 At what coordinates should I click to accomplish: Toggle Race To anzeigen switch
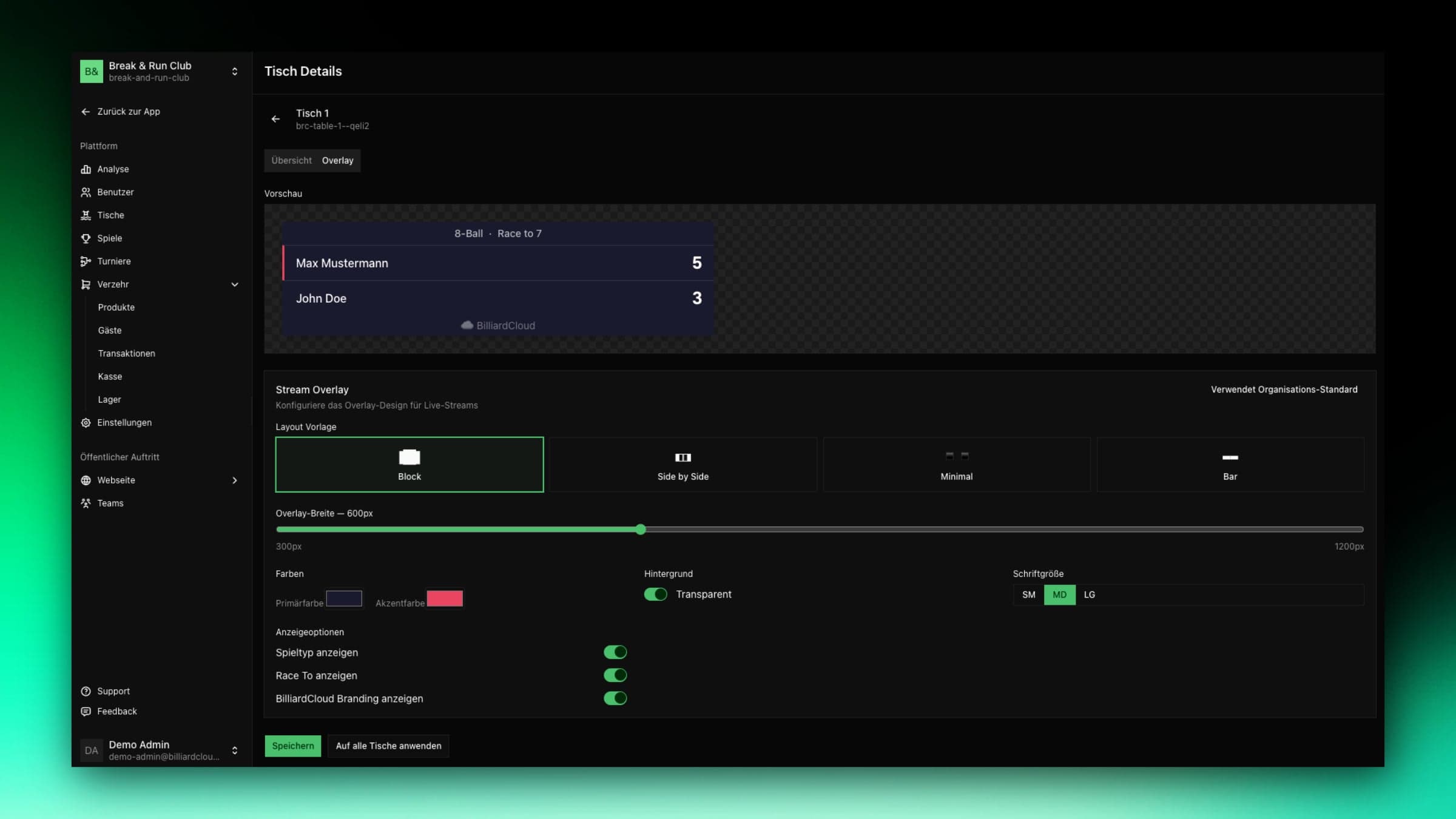615,675
